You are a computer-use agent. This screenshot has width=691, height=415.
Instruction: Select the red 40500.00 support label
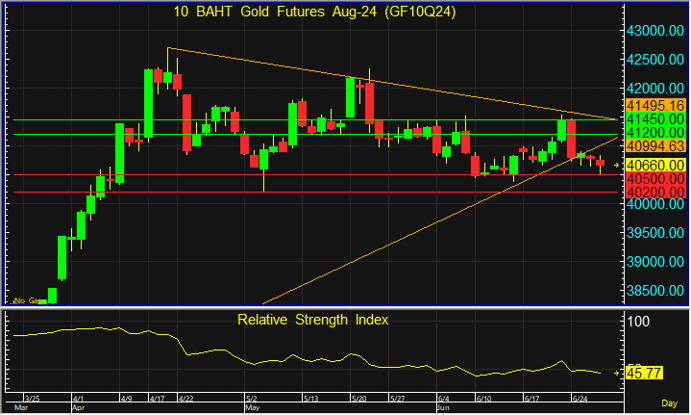(656, 177)
